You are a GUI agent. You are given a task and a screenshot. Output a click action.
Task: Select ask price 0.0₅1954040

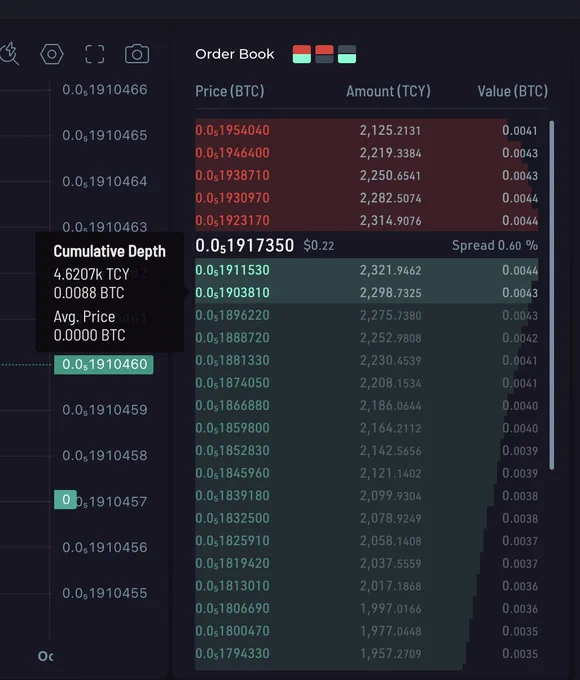click(x=233, y=130)
